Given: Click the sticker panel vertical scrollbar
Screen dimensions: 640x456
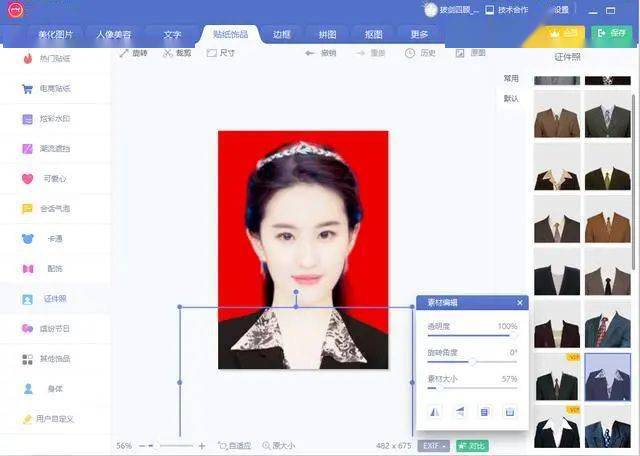Looking at the screenshot, I should pos(633,182).
